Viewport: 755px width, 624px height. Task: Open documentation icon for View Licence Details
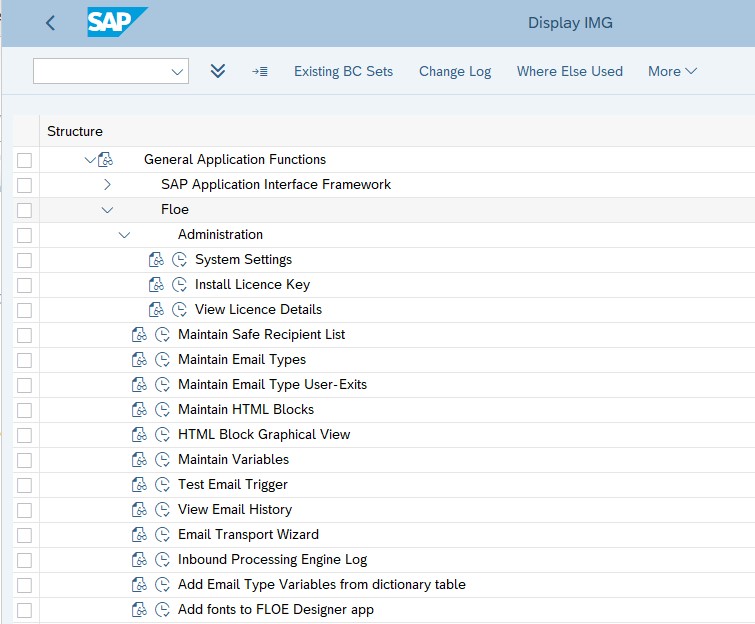pos(156,310)
